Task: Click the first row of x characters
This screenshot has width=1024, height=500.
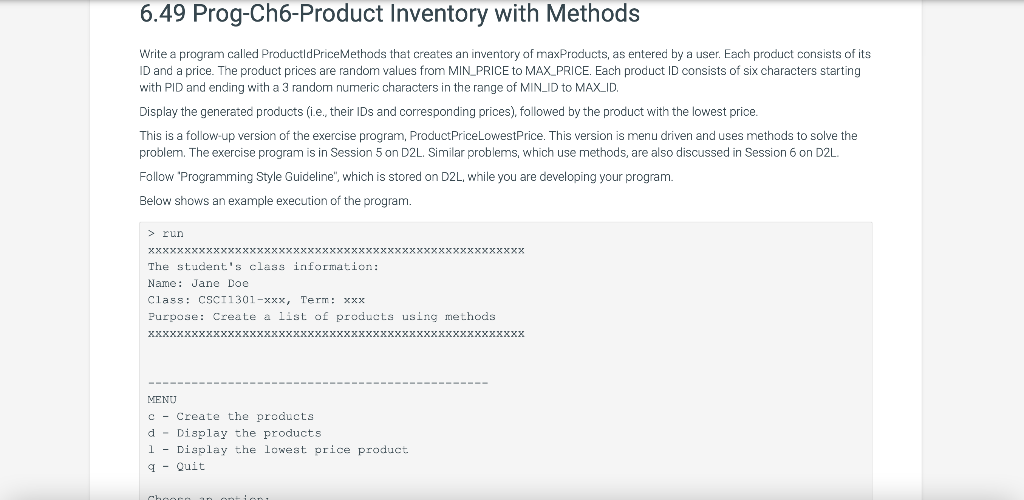Action: [336, 250]
